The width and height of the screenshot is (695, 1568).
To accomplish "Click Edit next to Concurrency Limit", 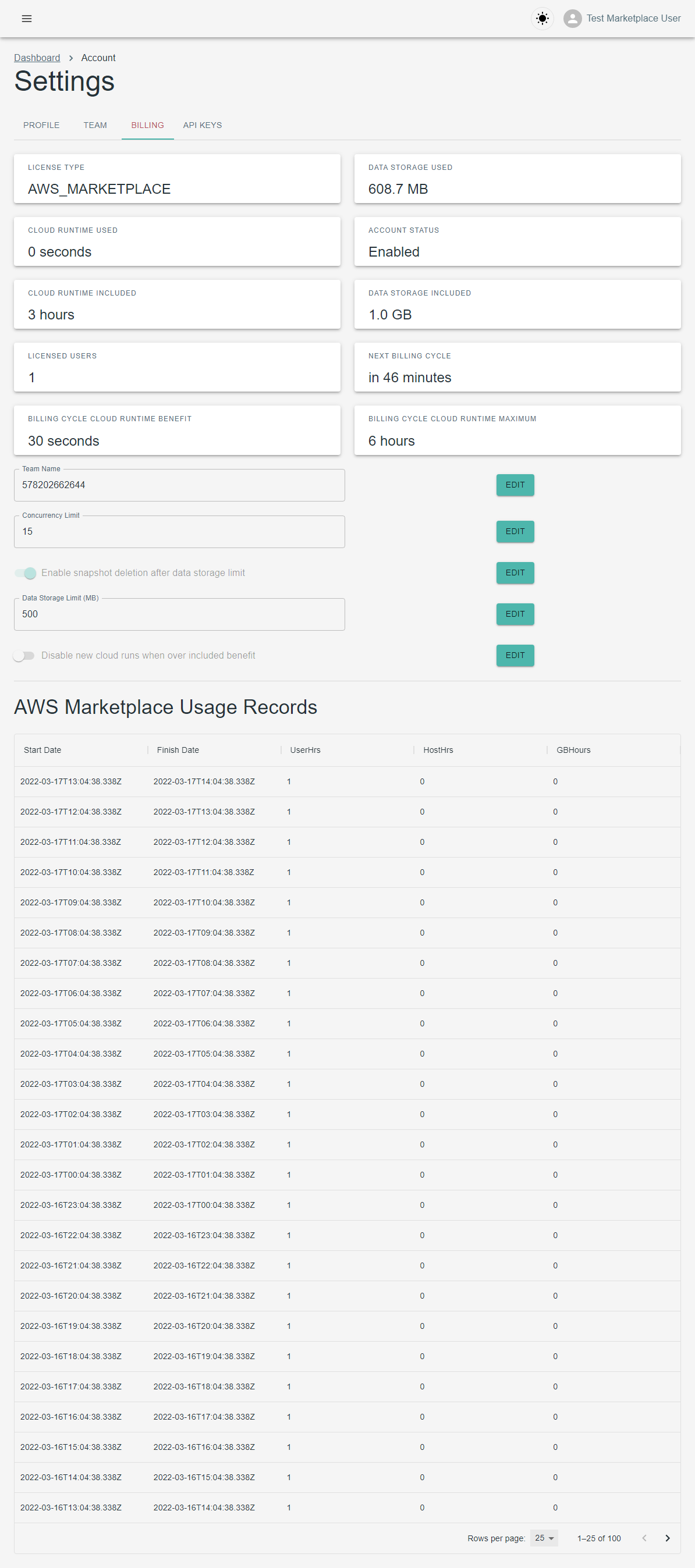I will pos(515,531).
